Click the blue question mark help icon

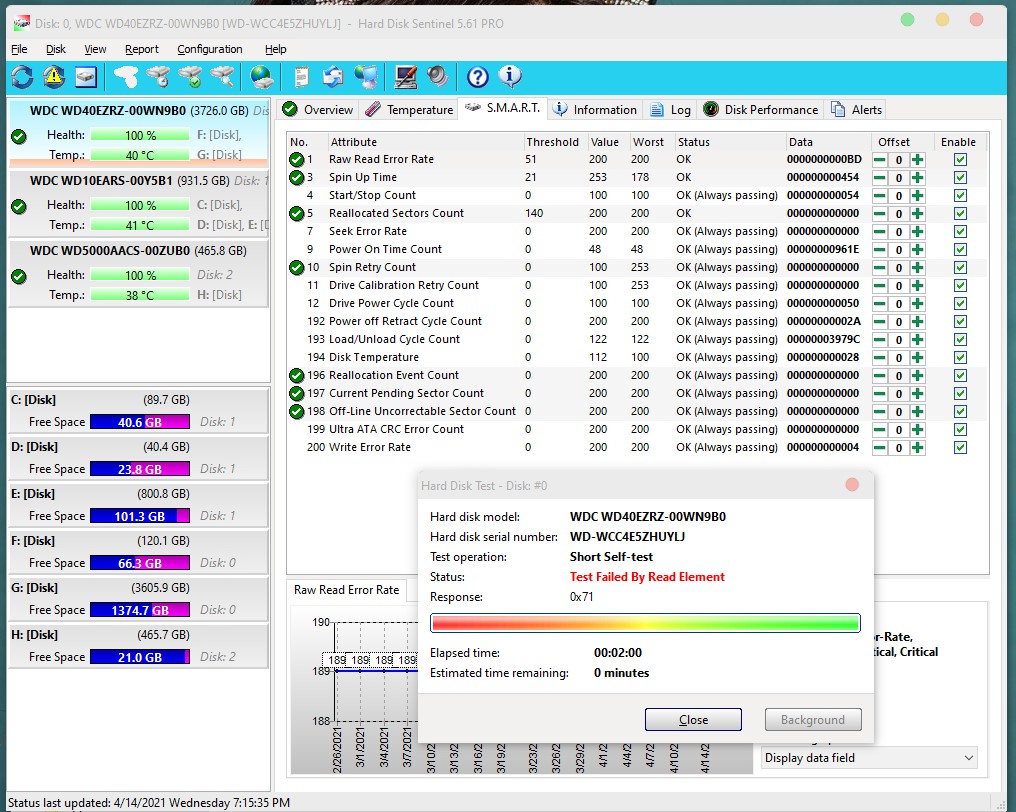478,77
